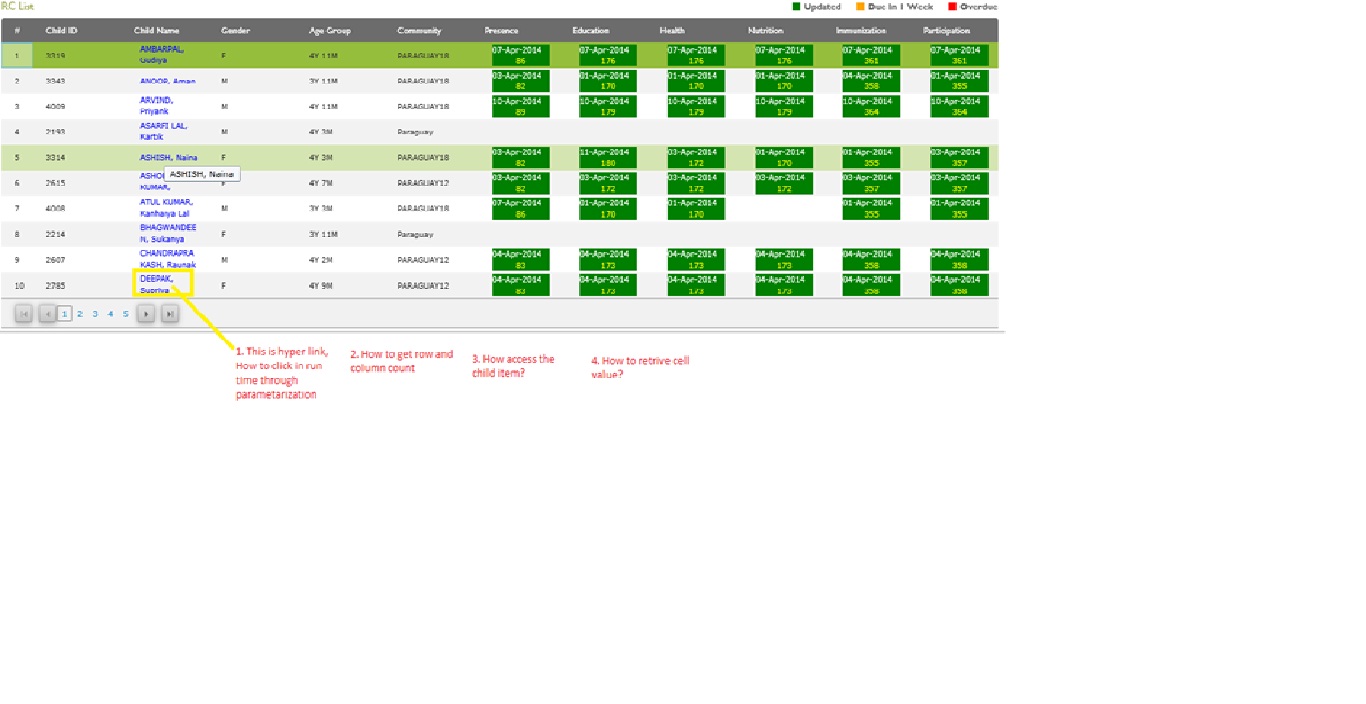Image resolution: width=1366 pixels, height=704 pixels.
Task: Click the Health column header
Action: coord(672,31)
